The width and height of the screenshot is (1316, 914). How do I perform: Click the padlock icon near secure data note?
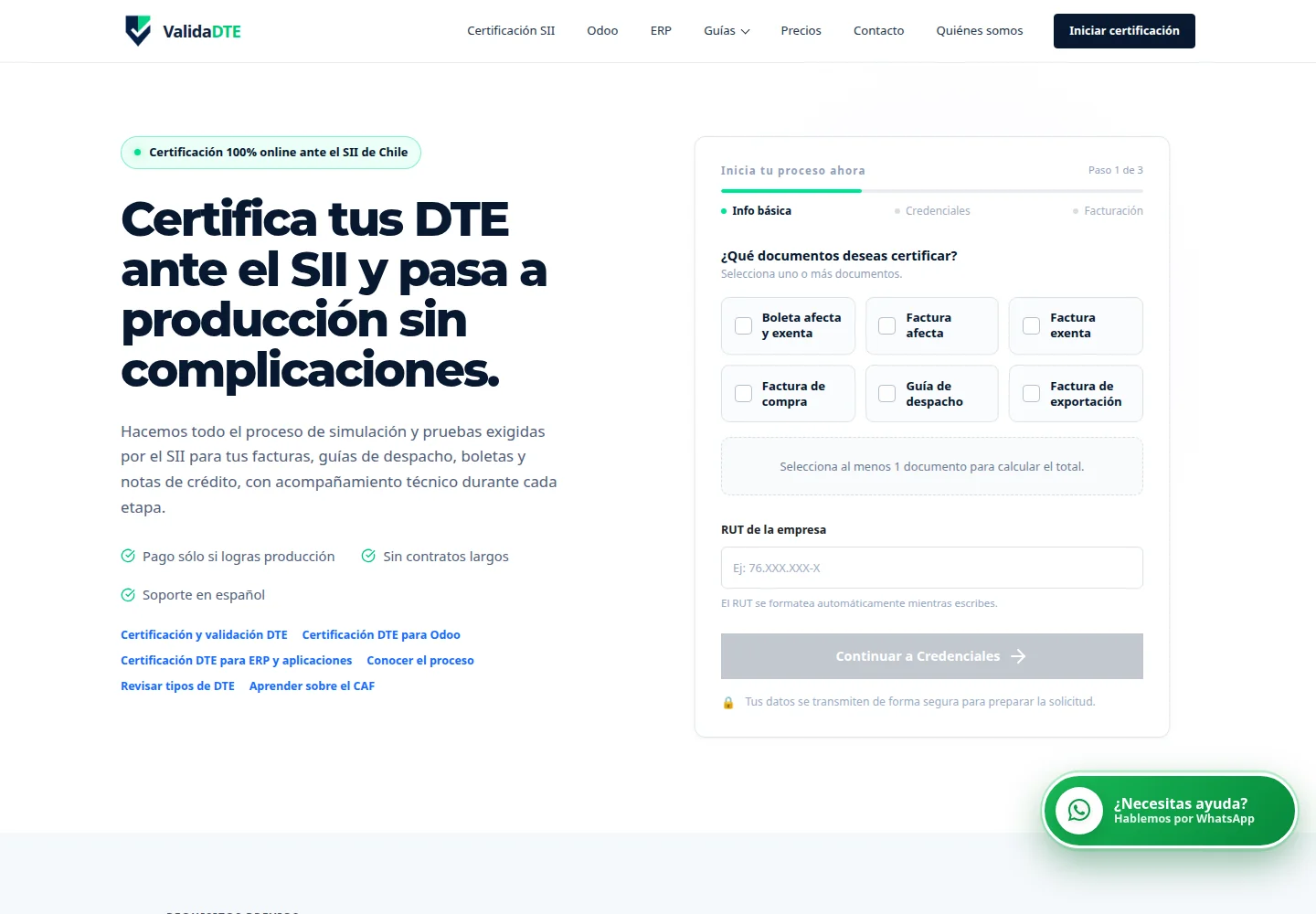[728, 703]
